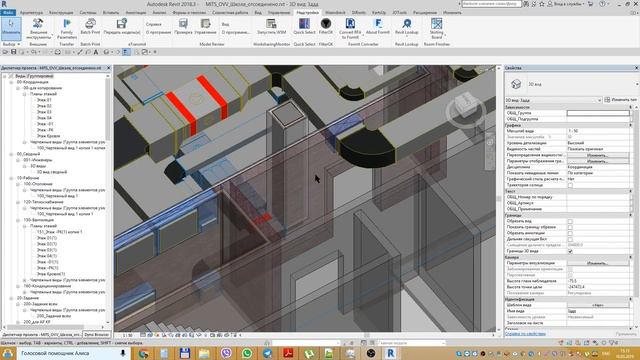640x360 pixels.
Task: Collapse the 00-Координация tree node
Action: pos(12,82)
